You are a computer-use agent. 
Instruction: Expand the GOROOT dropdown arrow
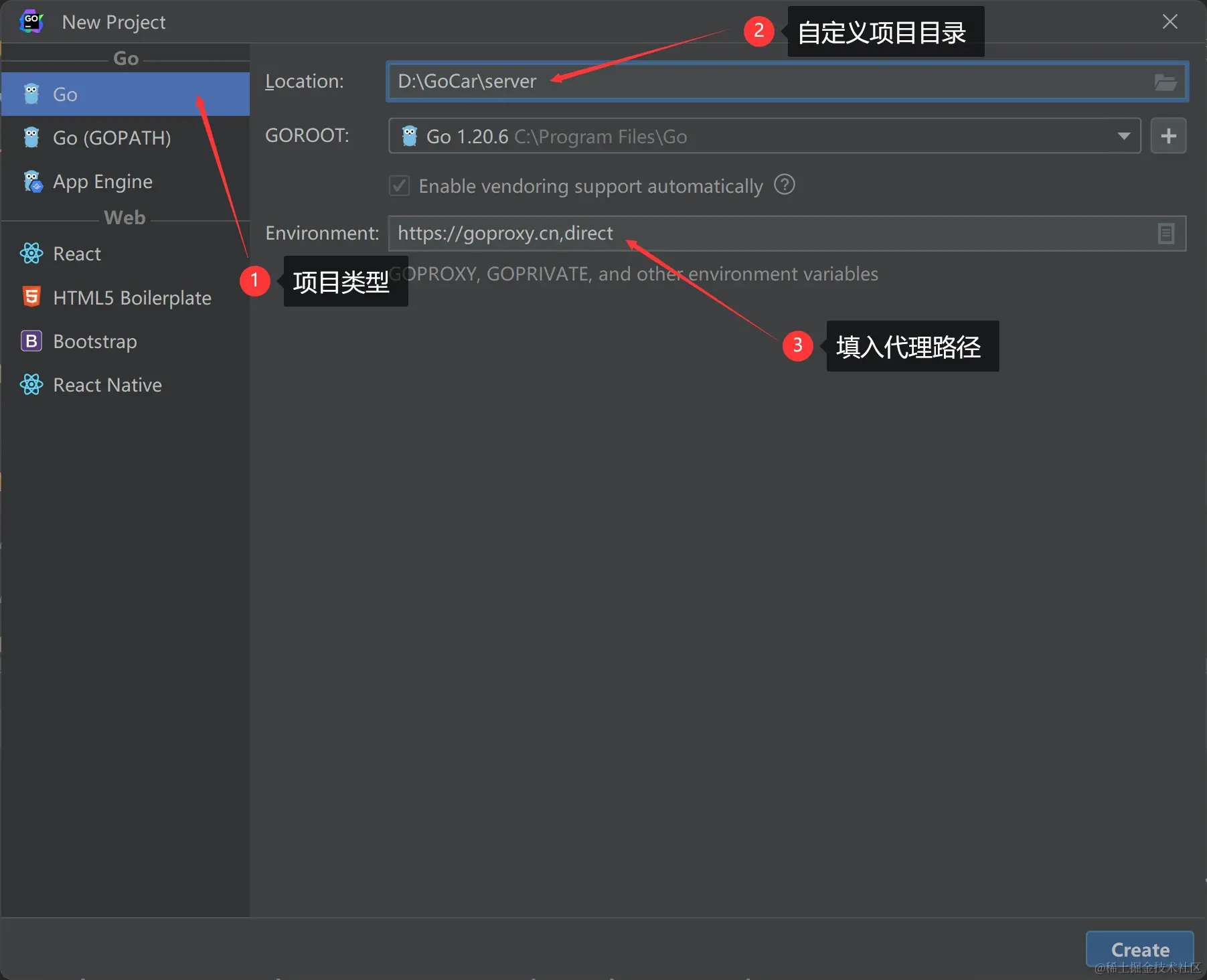pos(1124,136)
